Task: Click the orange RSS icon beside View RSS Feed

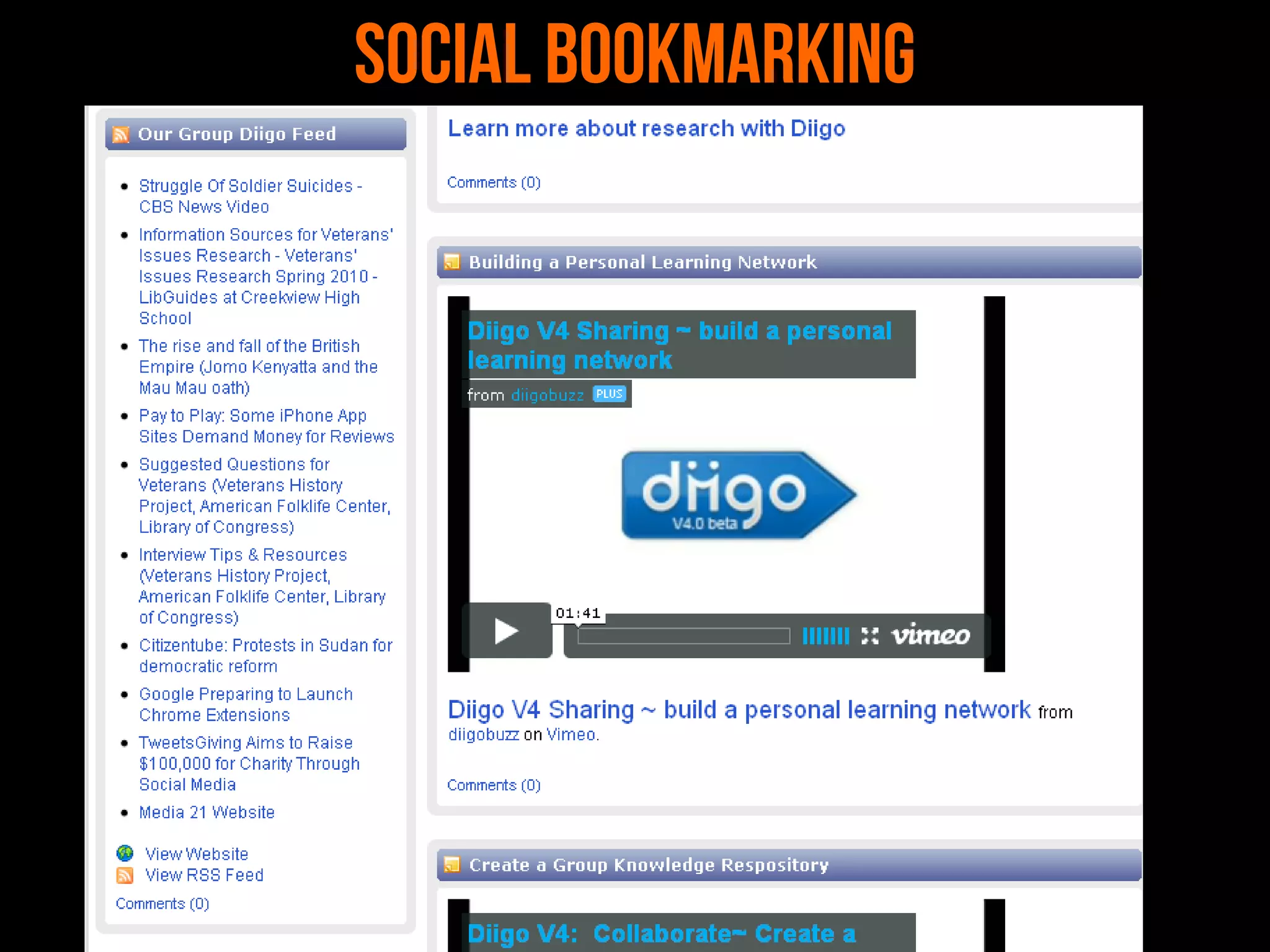Action: 125,875
